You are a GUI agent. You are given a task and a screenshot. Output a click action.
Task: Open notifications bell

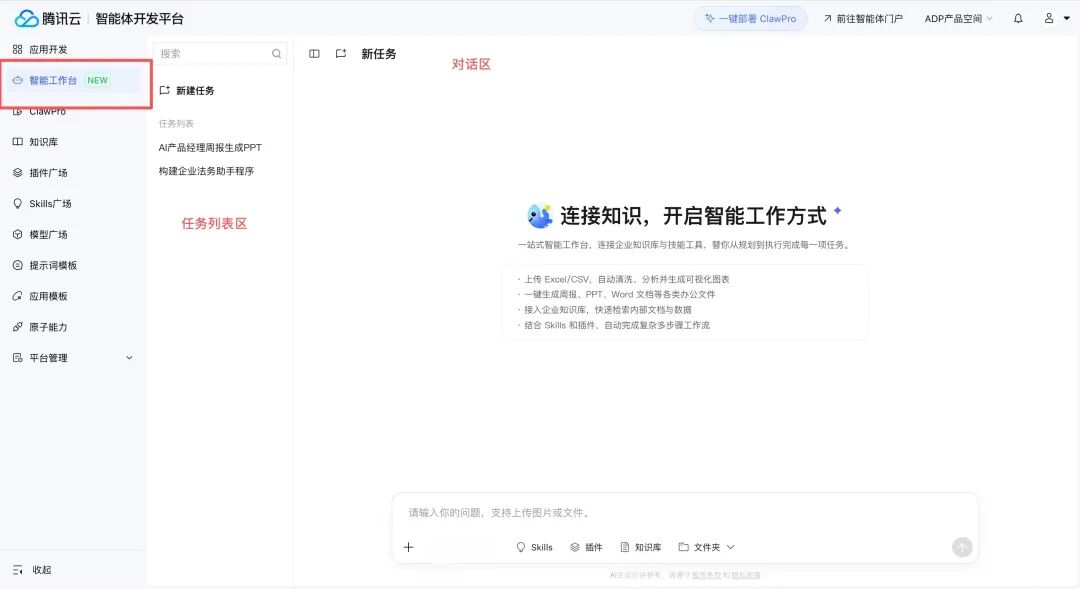[x=1018, y=19]
